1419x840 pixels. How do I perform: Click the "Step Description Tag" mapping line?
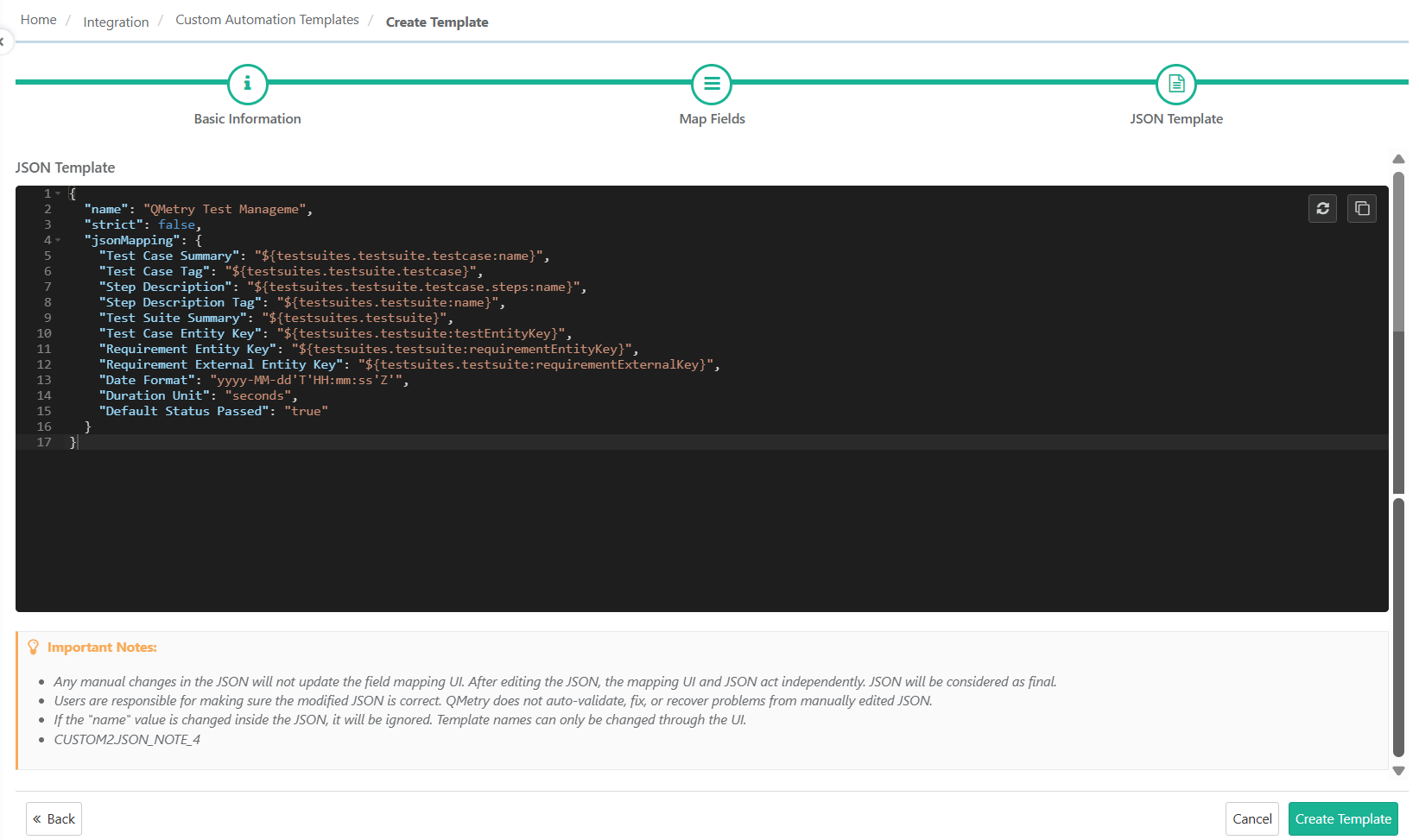pyautogui.click(x=302, y=302)
